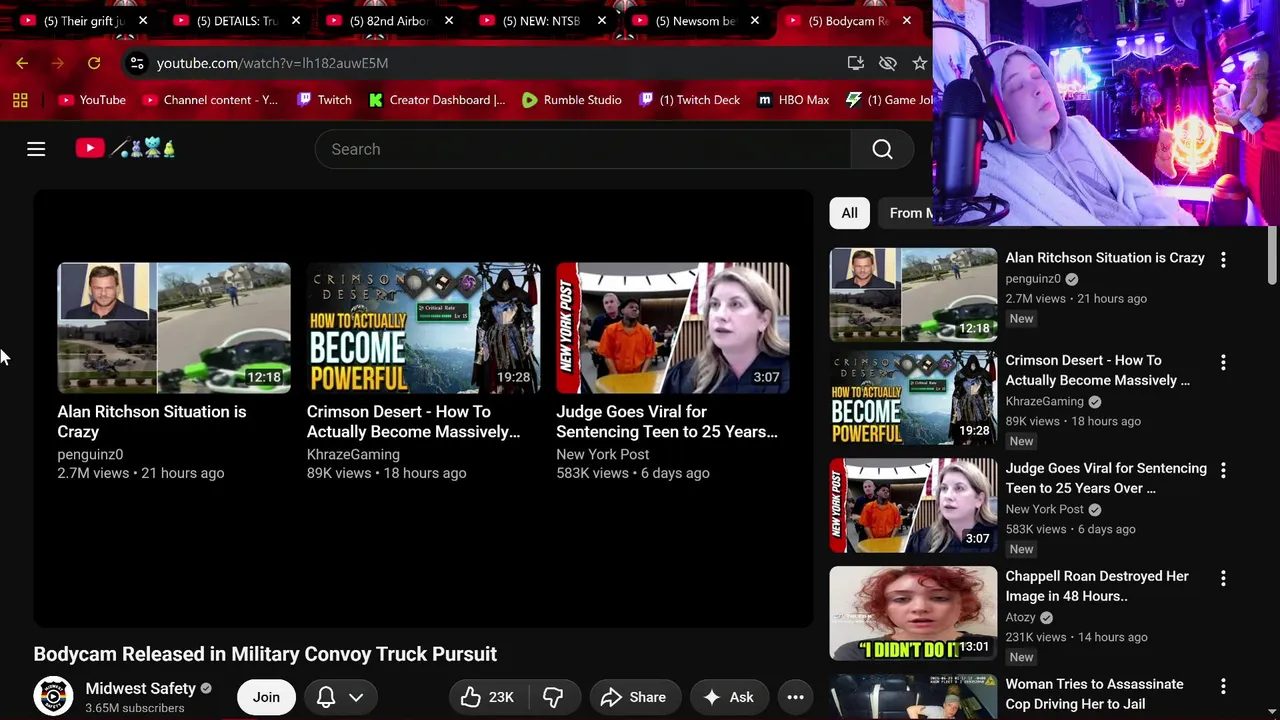Share the video
1280x720 pixels.
[x=634, y=697]
